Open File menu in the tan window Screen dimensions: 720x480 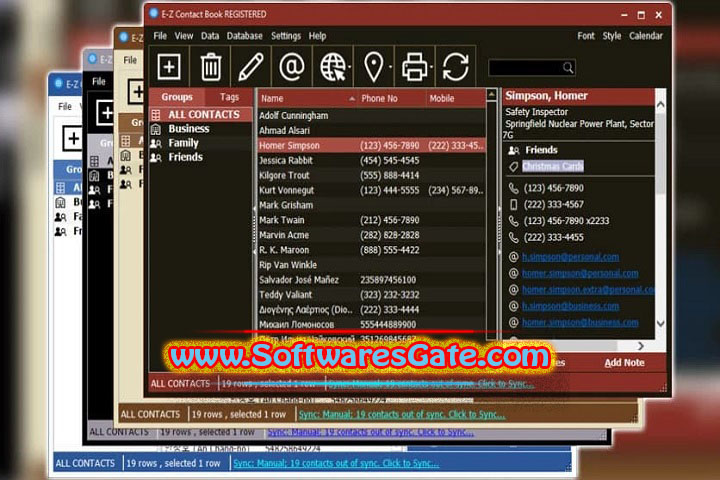(x=130, y=60)
